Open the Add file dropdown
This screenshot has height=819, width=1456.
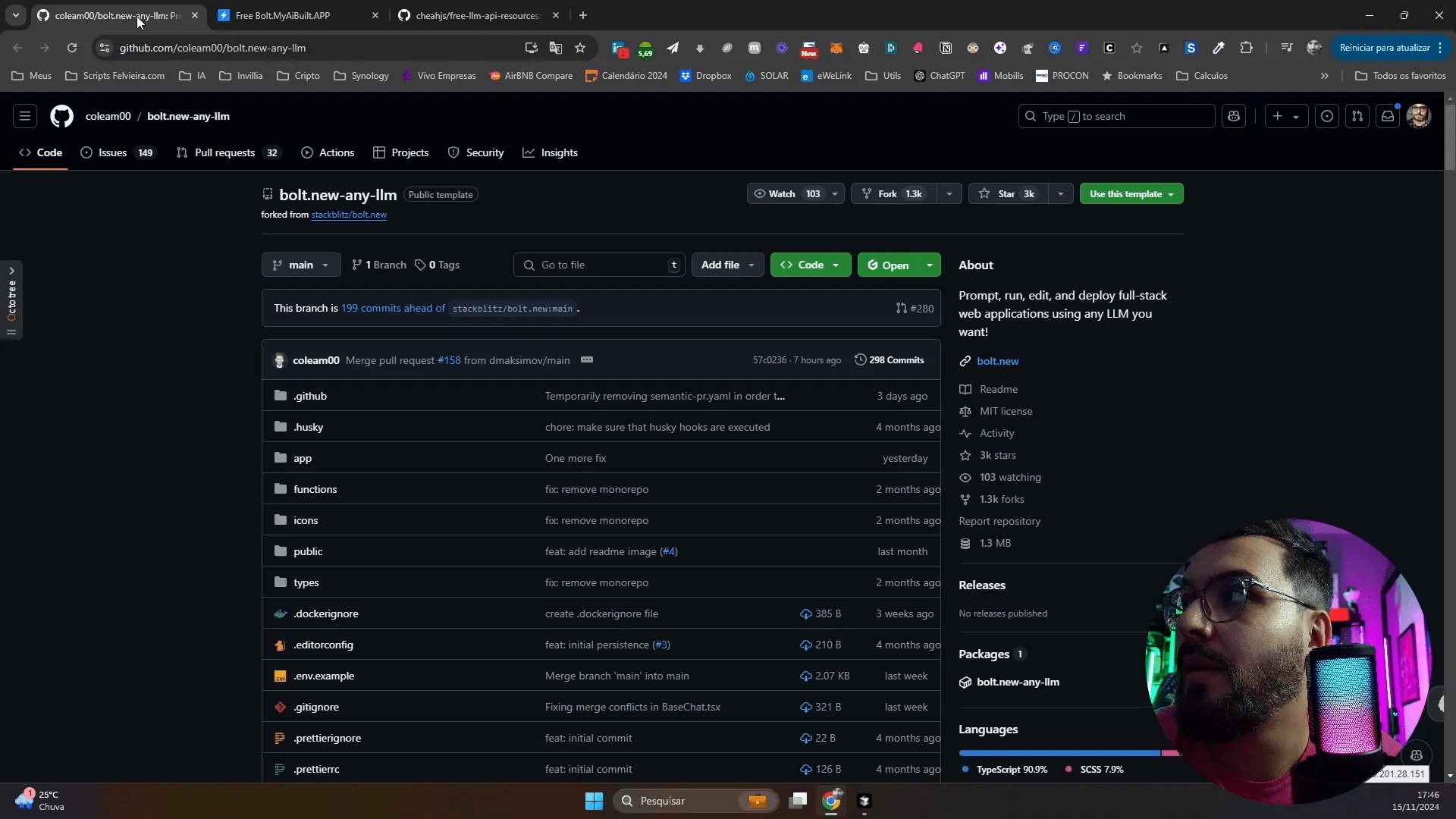click(727, 265)
